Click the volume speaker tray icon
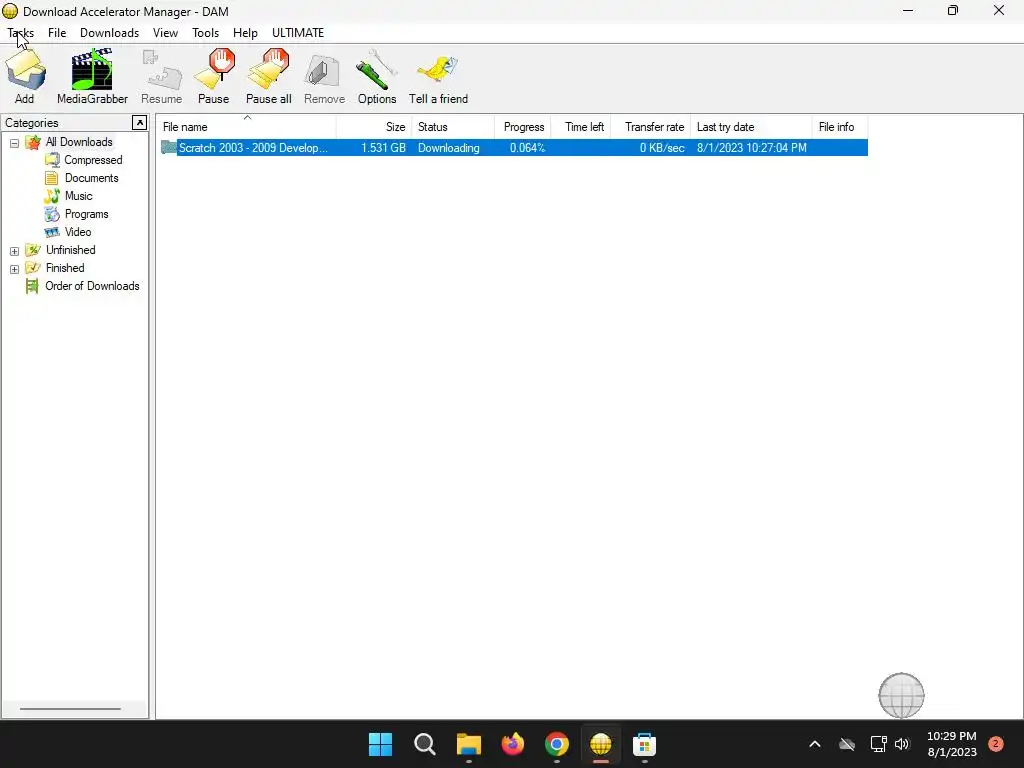 (x=903, y=744)
